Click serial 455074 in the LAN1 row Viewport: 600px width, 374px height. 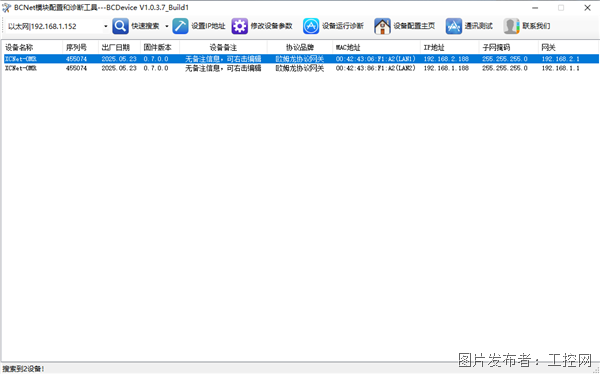click(77, 59)
